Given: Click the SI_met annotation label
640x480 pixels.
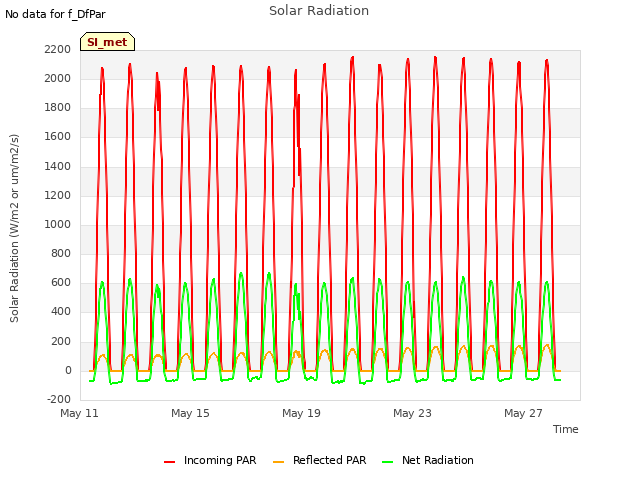Looking at the screenshot, I should [107, 42].
